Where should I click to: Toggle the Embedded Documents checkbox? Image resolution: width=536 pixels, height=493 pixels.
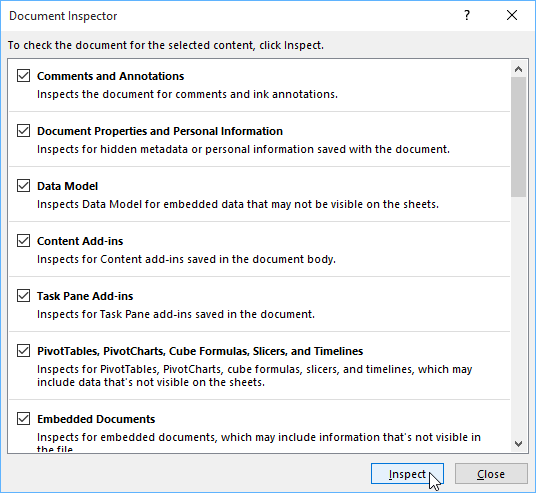[23, 419]
